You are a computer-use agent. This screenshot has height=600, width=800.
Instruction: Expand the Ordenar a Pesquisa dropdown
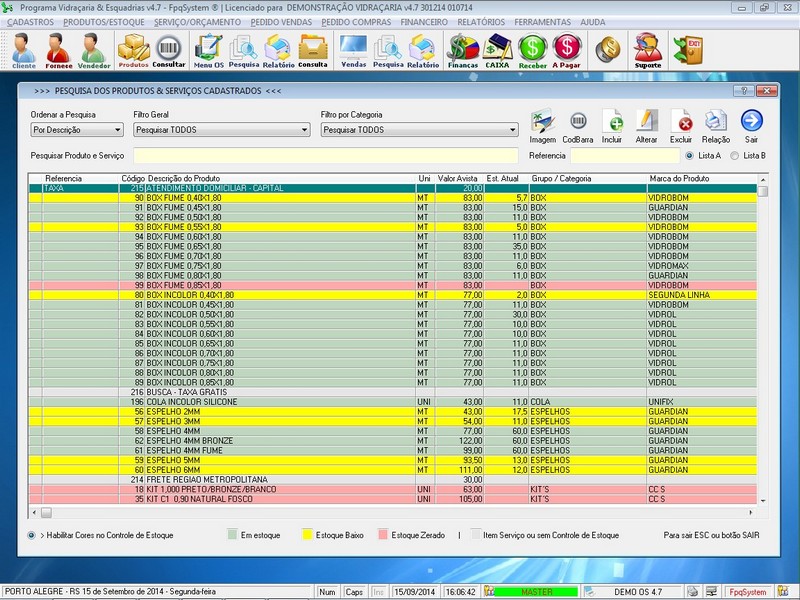[x=117, y=130]
